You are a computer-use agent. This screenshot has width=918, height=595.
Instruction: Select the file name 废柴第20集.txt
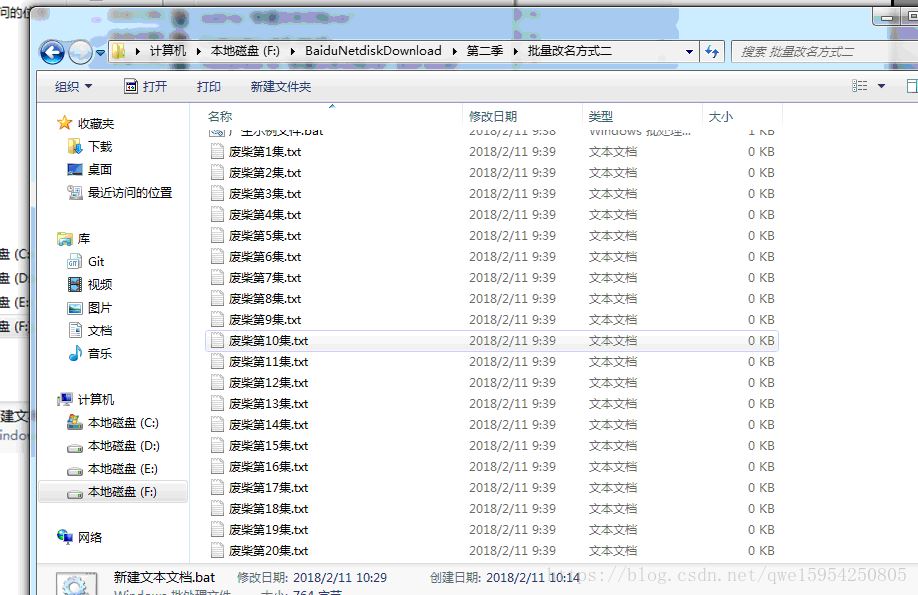click(x=268, y=551)
